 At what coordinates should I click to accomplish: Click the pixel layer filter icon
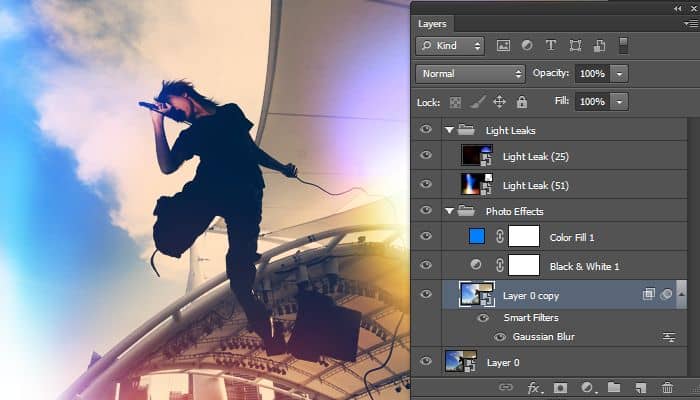click(503, 46)
